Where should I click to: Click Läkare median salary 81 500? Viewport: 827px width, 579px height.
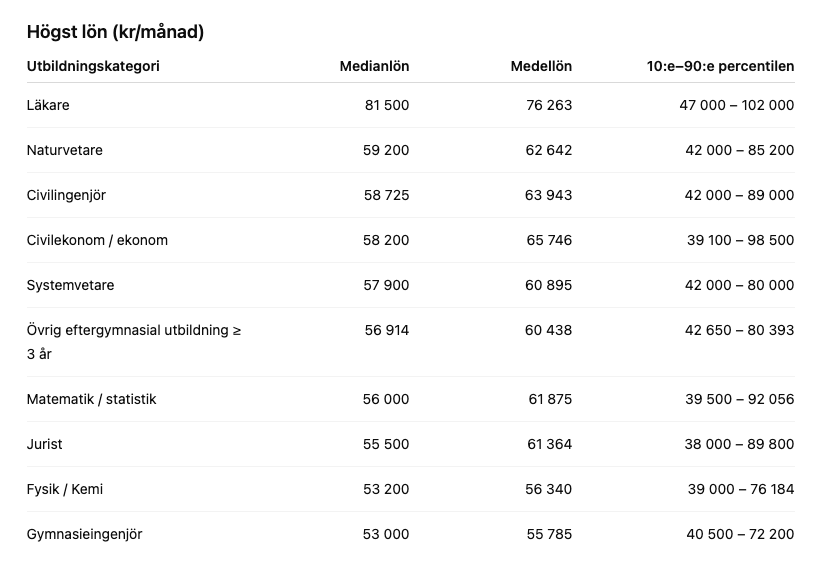coord(386,105)
